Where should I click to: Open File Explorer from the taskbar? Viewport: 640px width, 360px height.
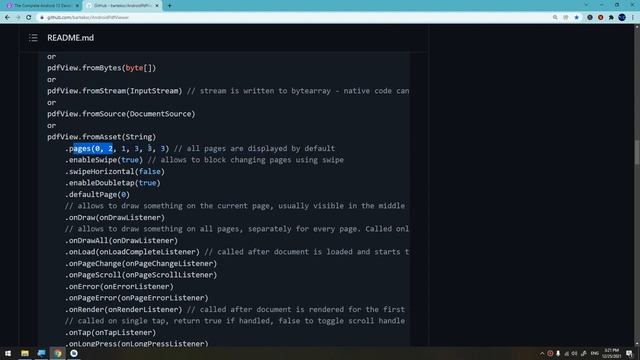pos(25,353)
